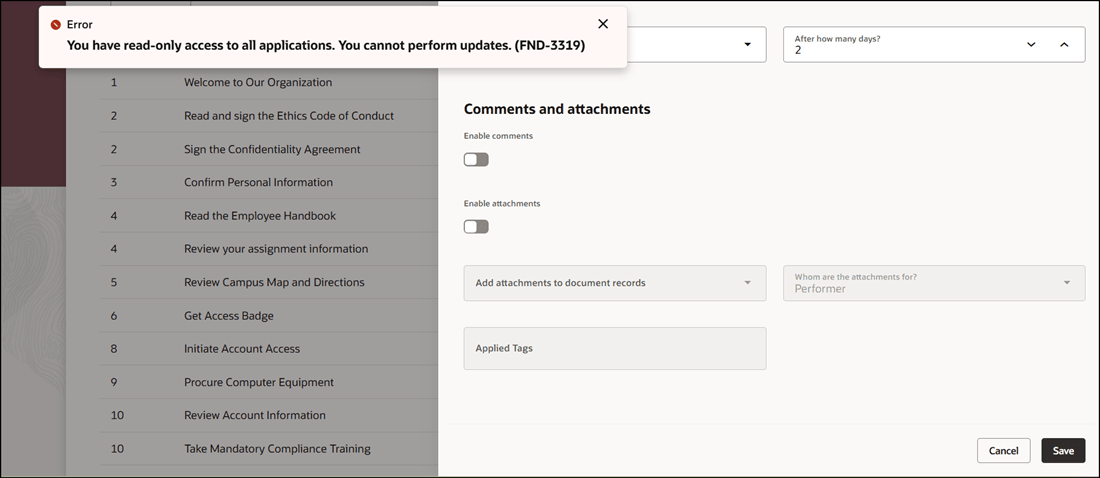Click the Cancel button
Image resolution: width=1100 pixels, height=478 pixels.
pyautogui.click(x=1003, y=451)
